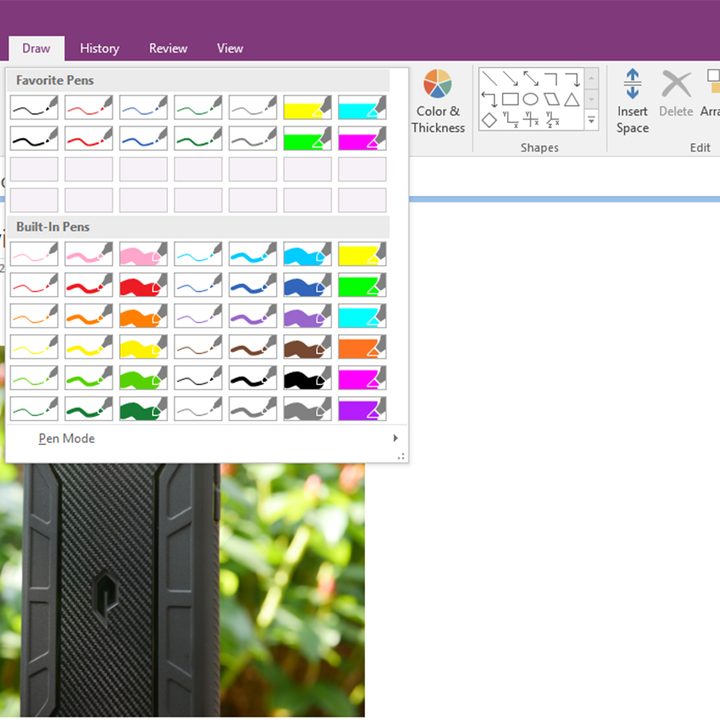This screenshot has height=720, width=720.
Task: Pick the thick red built-in pen
Action: (x=143, y=285)
